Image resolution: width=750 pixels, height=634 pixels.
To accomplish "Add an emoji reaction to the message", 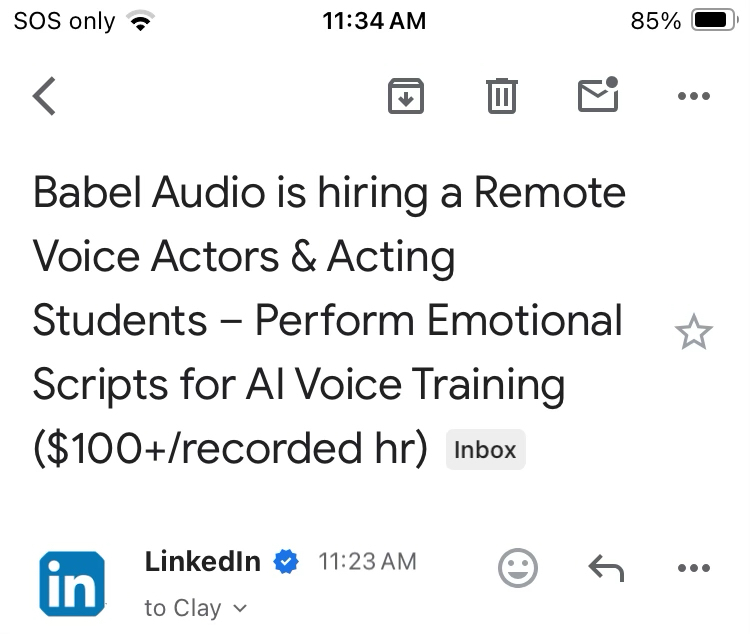I will [x=517, y=568].
